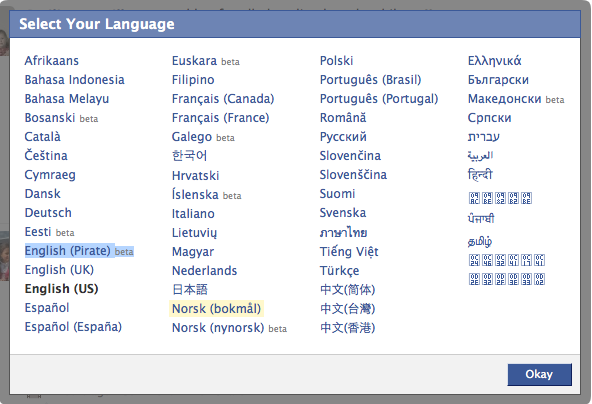The width and height of the screenshot is (592, 404).
Task: Select Български
Action: pyautogui.click(x=498, y=80)
